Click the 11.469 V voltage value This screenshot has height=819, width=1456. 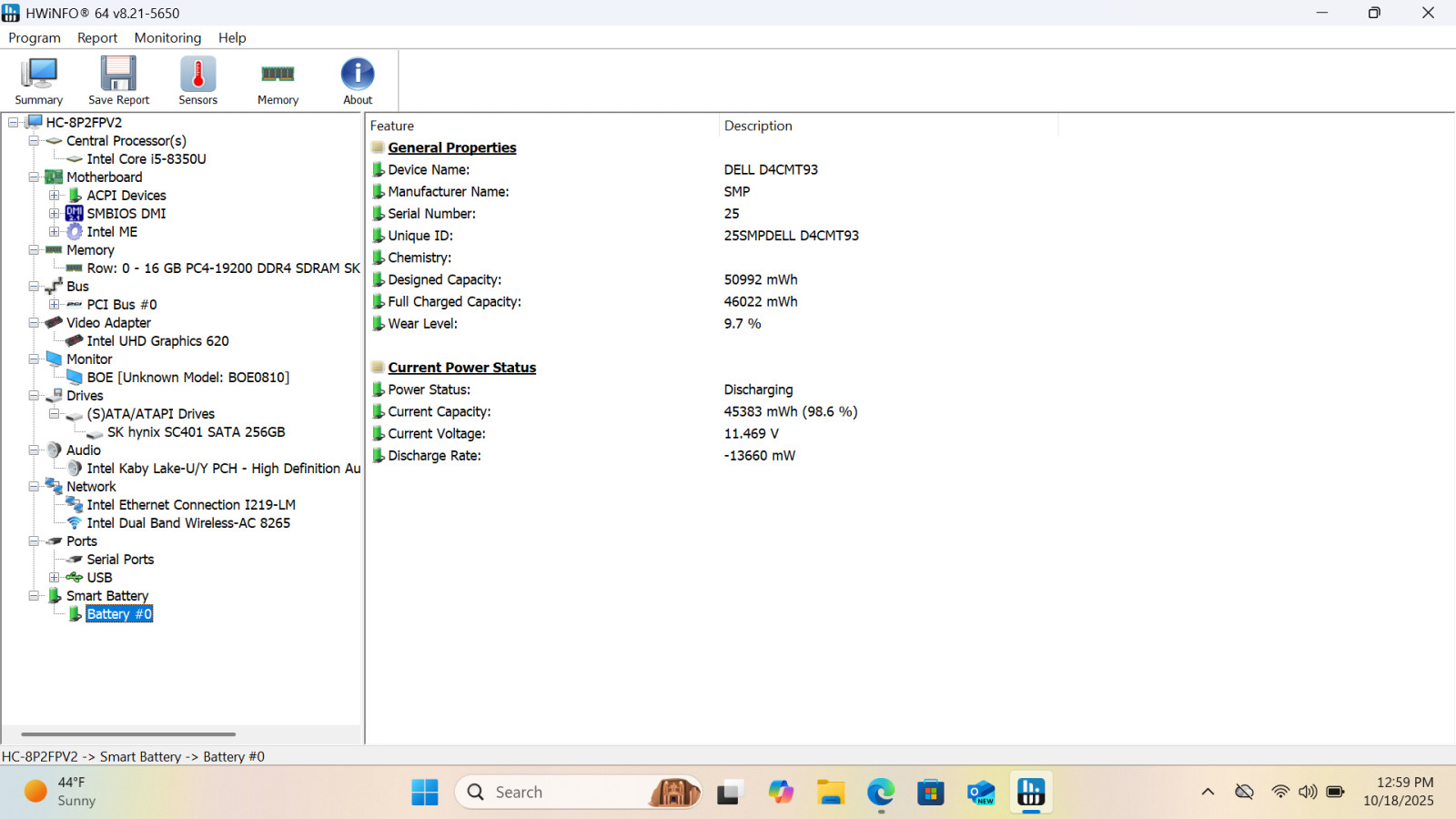(x=752, y=433)
